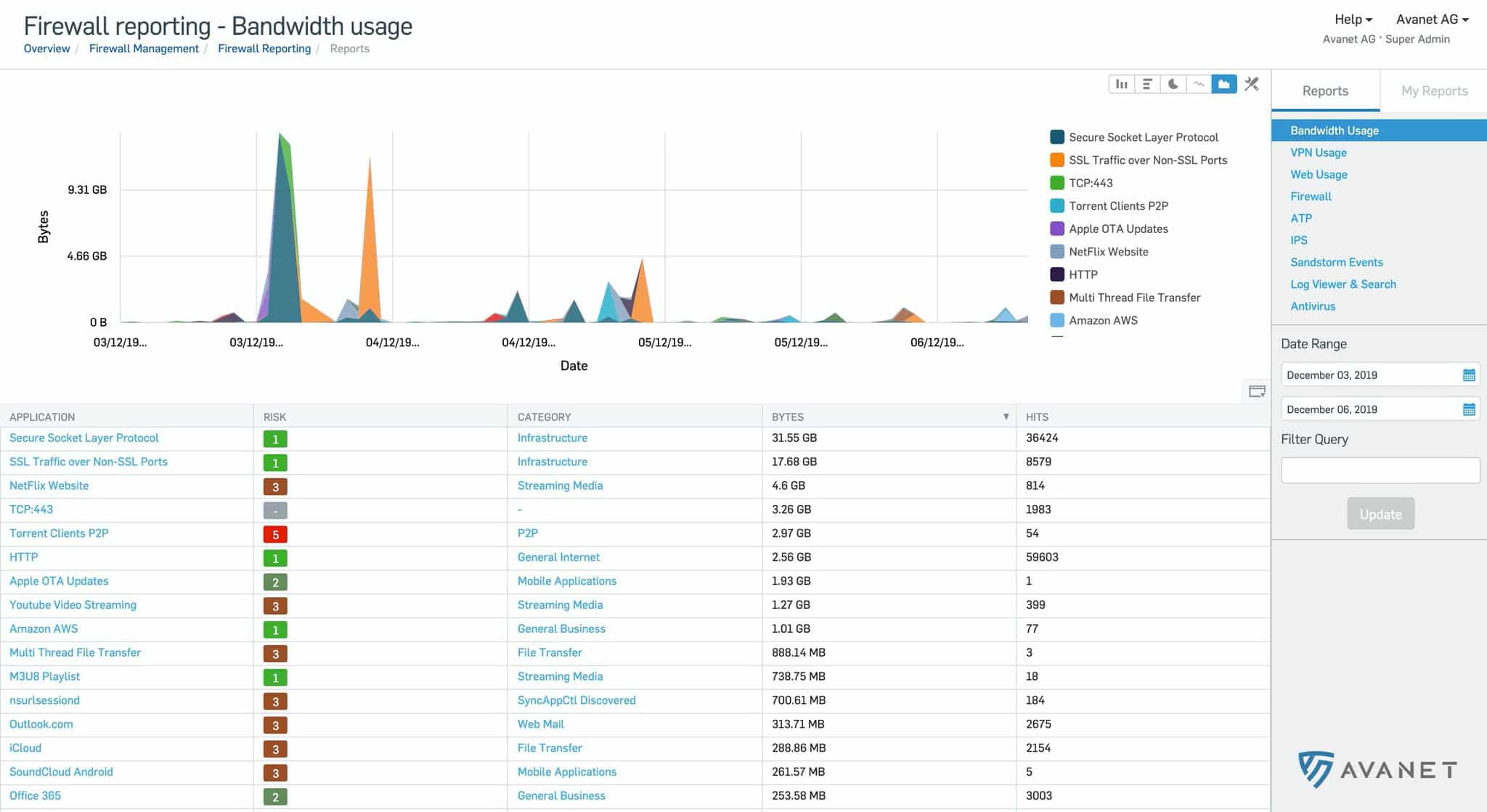Open chart tools wrench icon

pos(1252,84)
